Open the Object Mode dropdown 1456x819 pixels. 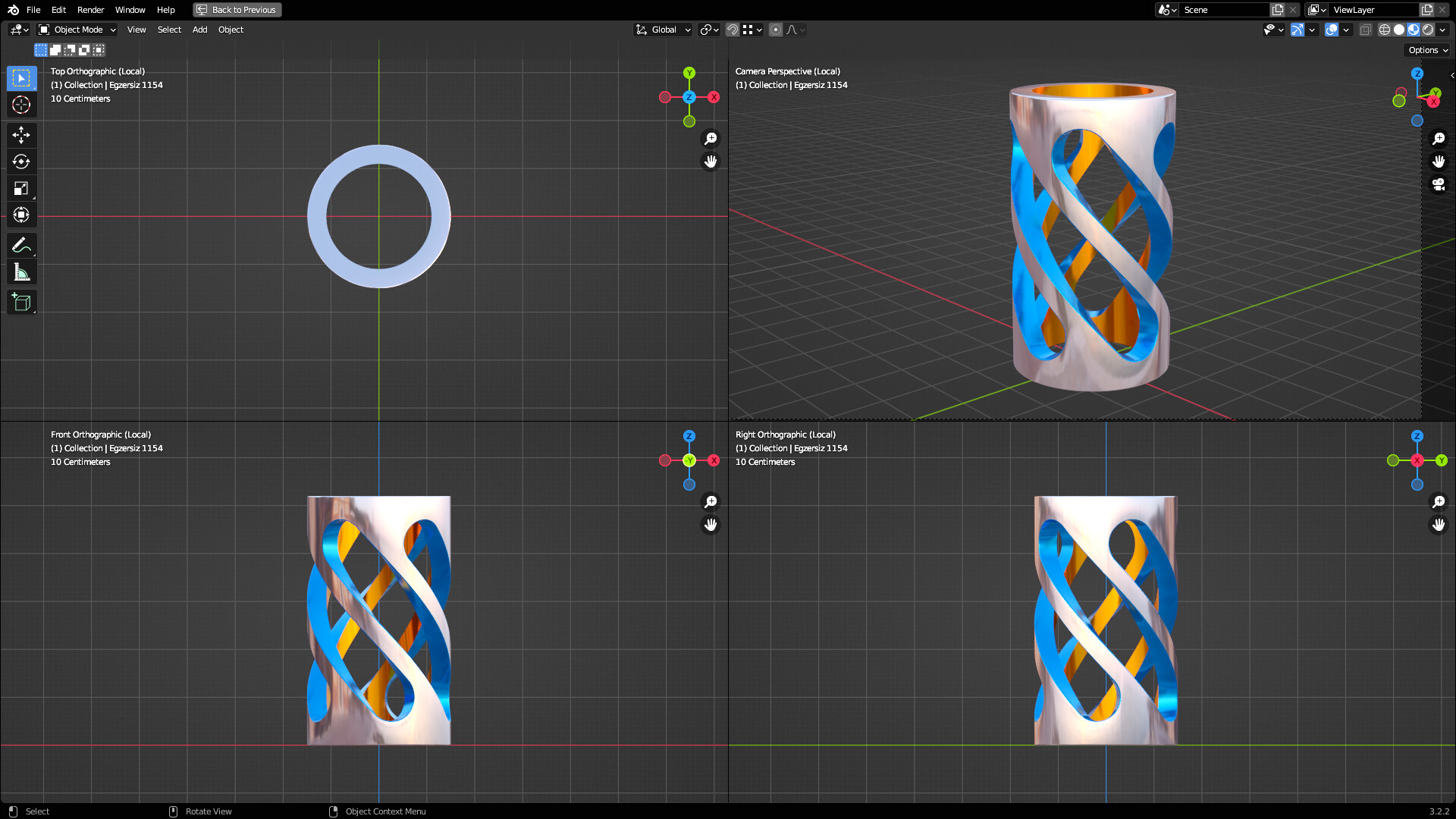[77, 30]
